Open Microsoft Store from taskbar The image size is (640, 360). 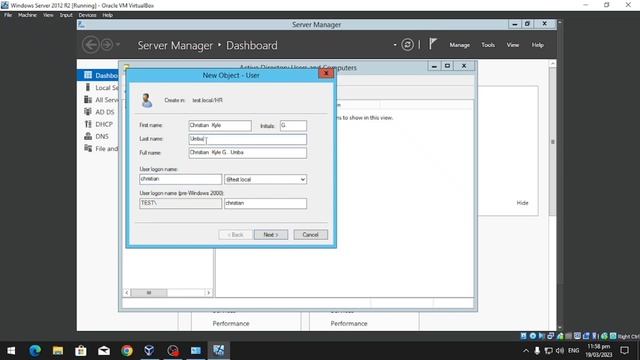pos(81,350)
